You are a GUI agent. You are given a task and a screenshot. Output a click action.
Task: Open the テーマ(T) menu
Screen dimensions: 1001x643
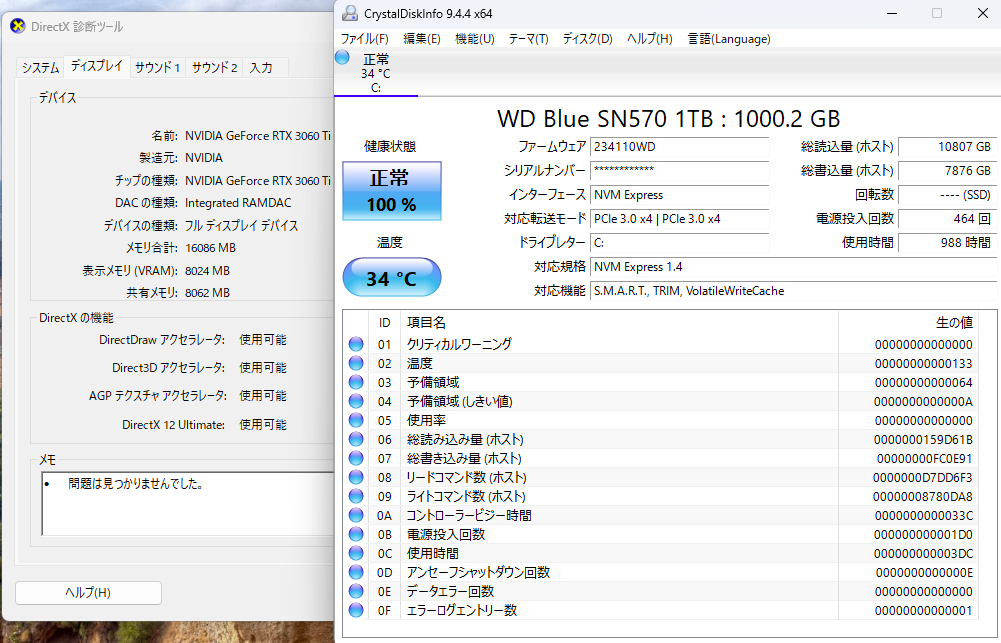[529, 39]
